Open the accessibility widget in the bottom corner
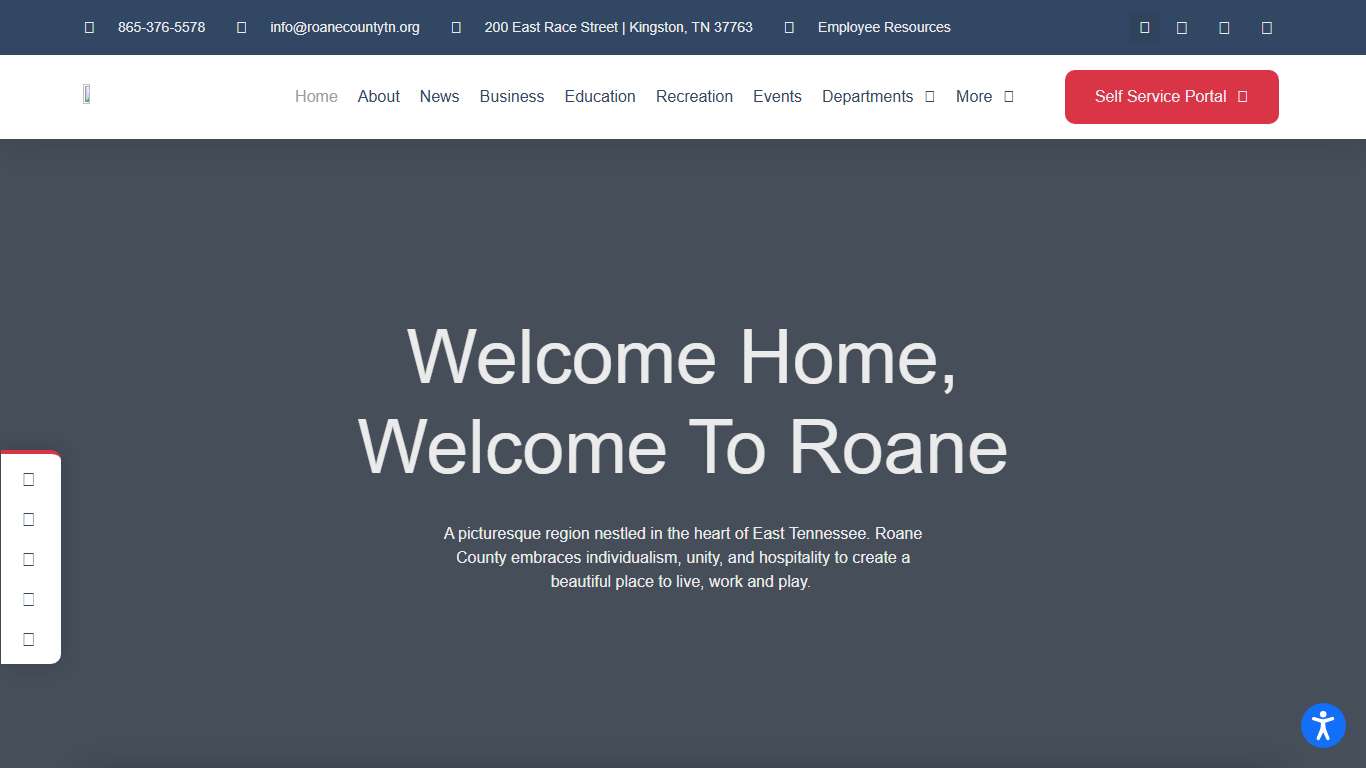 click(x=1323, y=726)
